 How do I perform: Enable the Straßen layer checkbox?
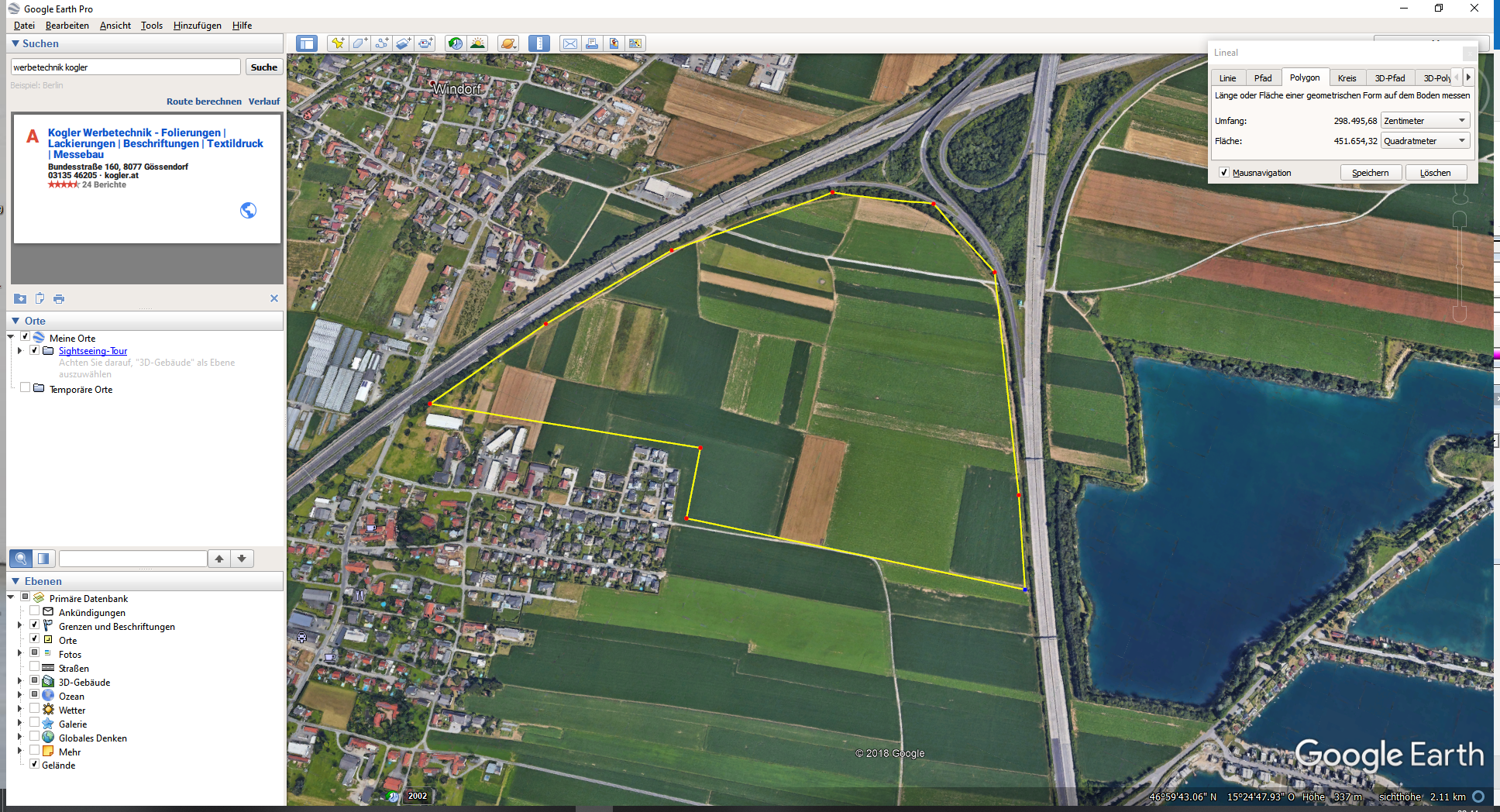point(35,667)
